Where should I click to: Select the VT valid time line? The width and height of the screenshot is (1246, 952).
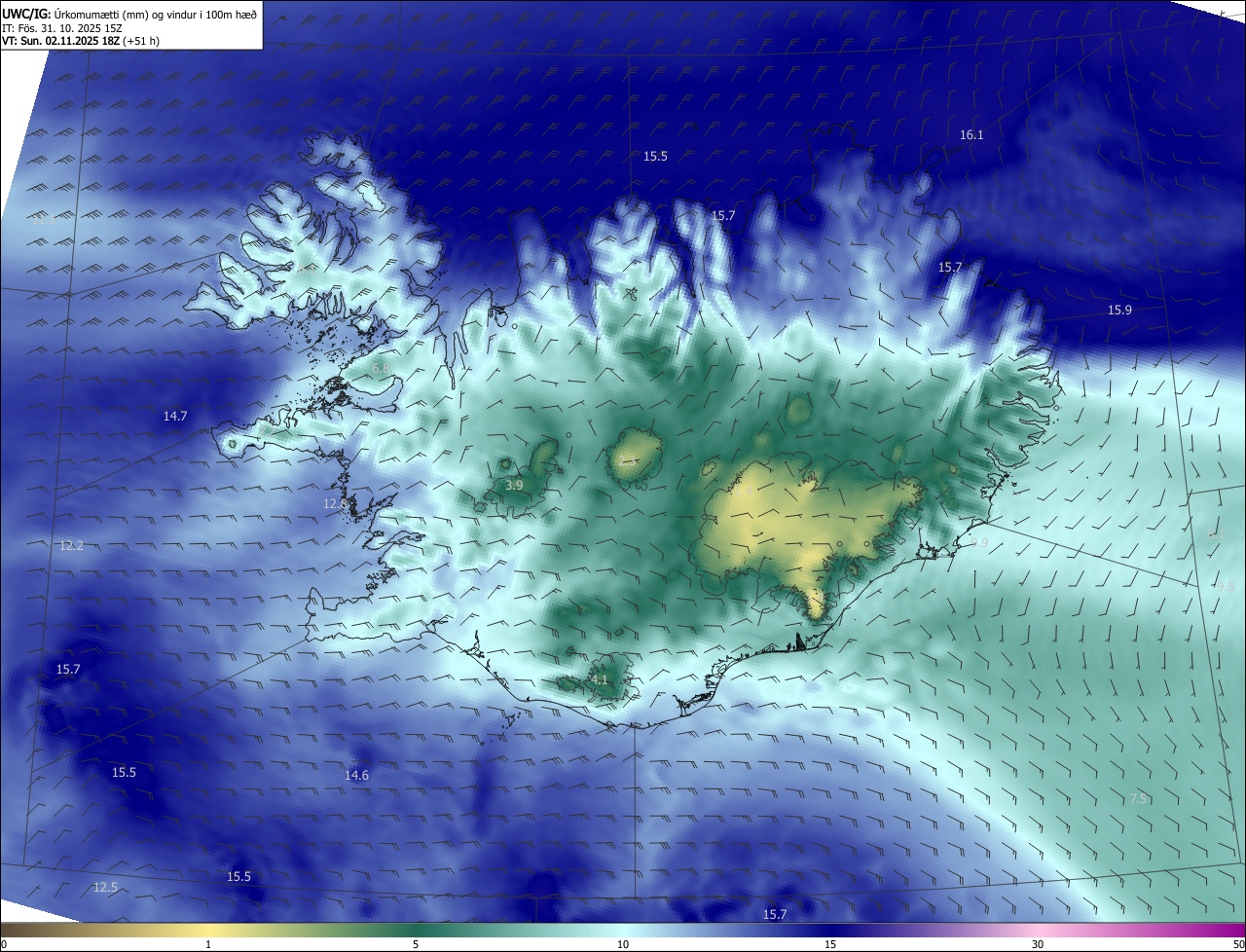click(x=81, y=41)
